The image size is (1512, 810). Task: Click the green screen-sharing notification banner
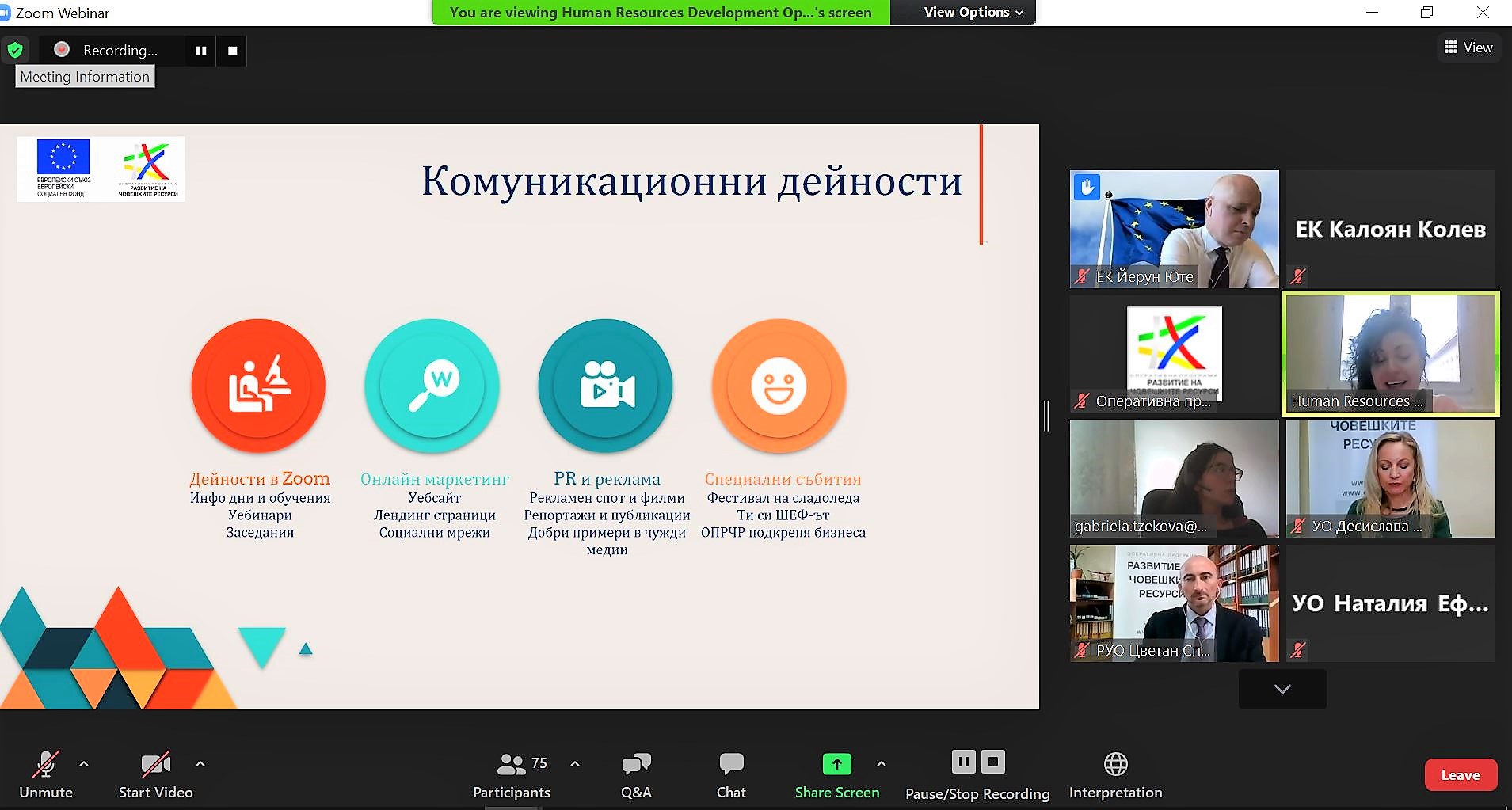(661, 13)
